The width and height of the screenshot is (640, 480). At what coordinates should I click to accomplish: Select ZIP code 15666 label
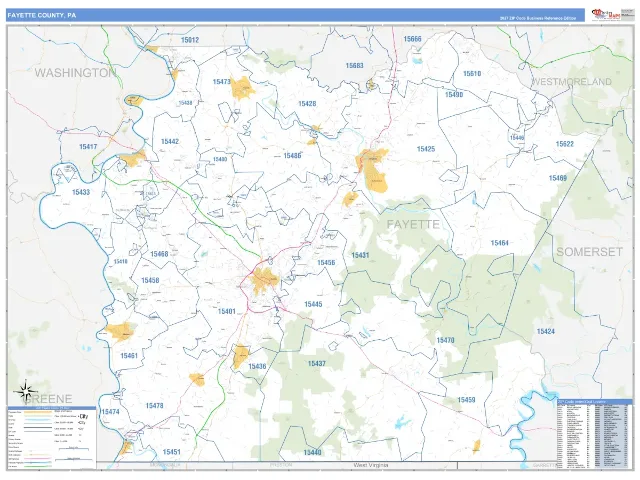coord(412,39)
